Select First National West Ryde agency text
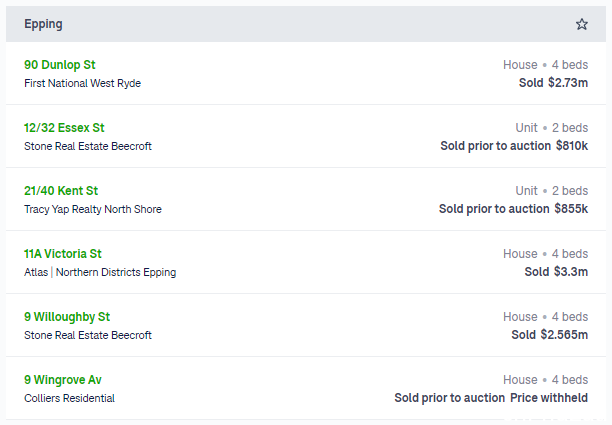This screenshot has height=425, width=612. point(82,83)
